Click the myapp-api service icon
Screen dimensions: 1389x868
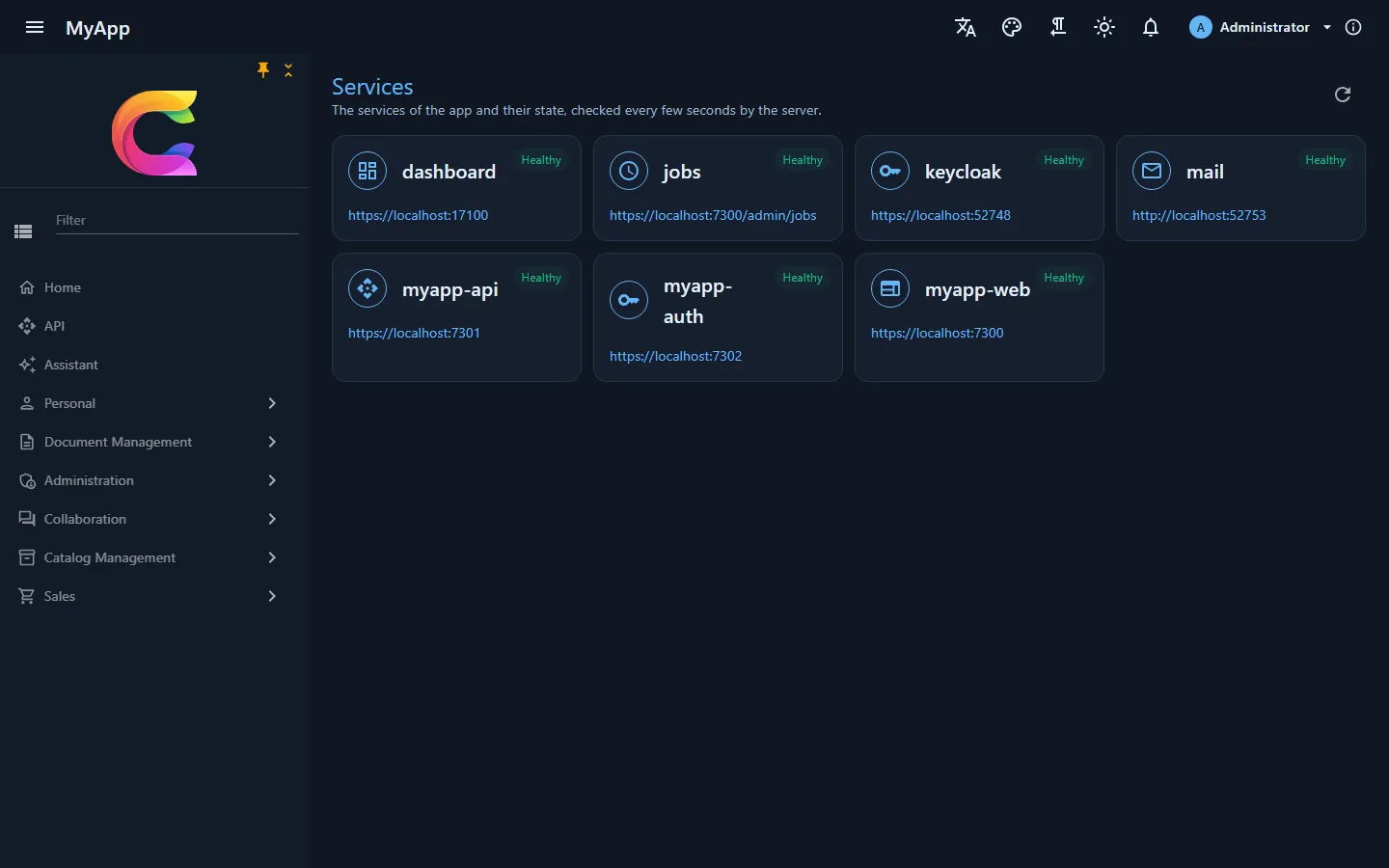coord(368,288)
